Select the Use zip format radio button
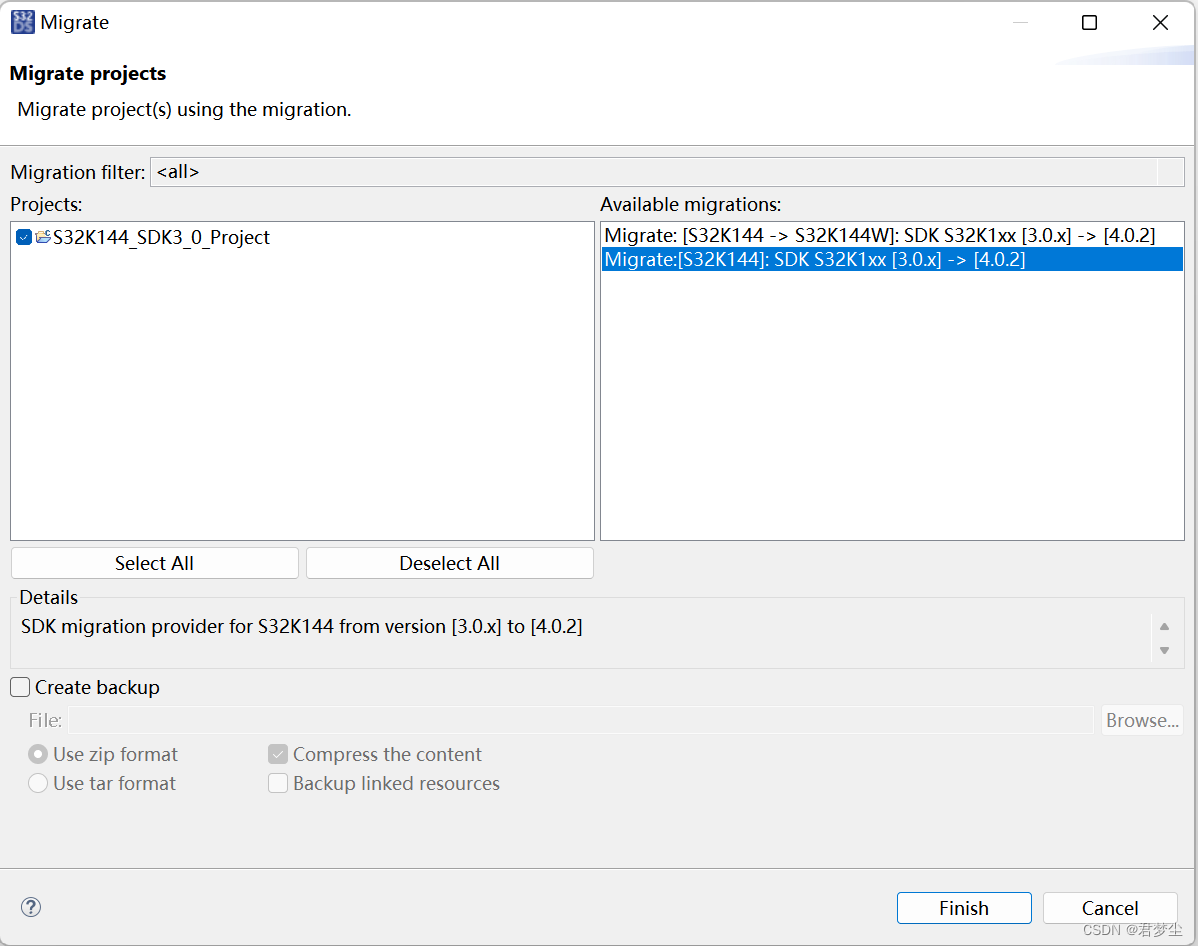The height and width of the screenshot is (946, 1198). pyautogui.click(x=37, y=754)
